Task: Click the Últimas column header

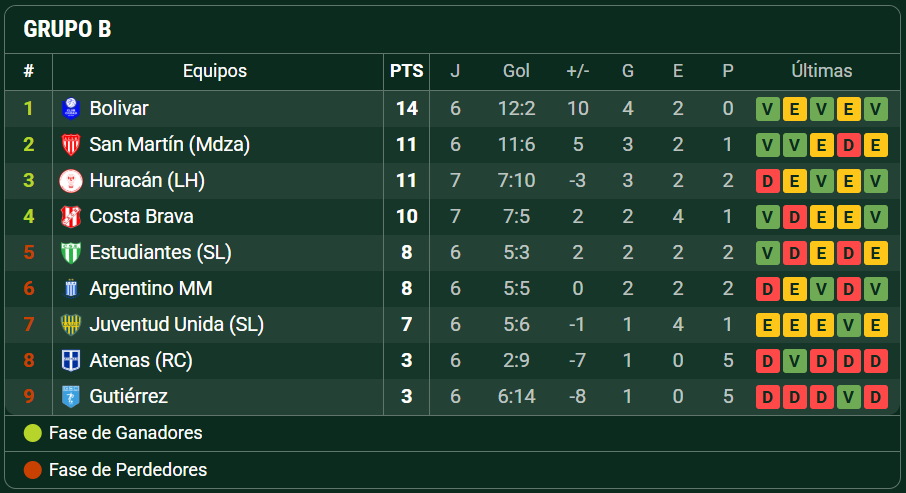Action: coord(822,71)
